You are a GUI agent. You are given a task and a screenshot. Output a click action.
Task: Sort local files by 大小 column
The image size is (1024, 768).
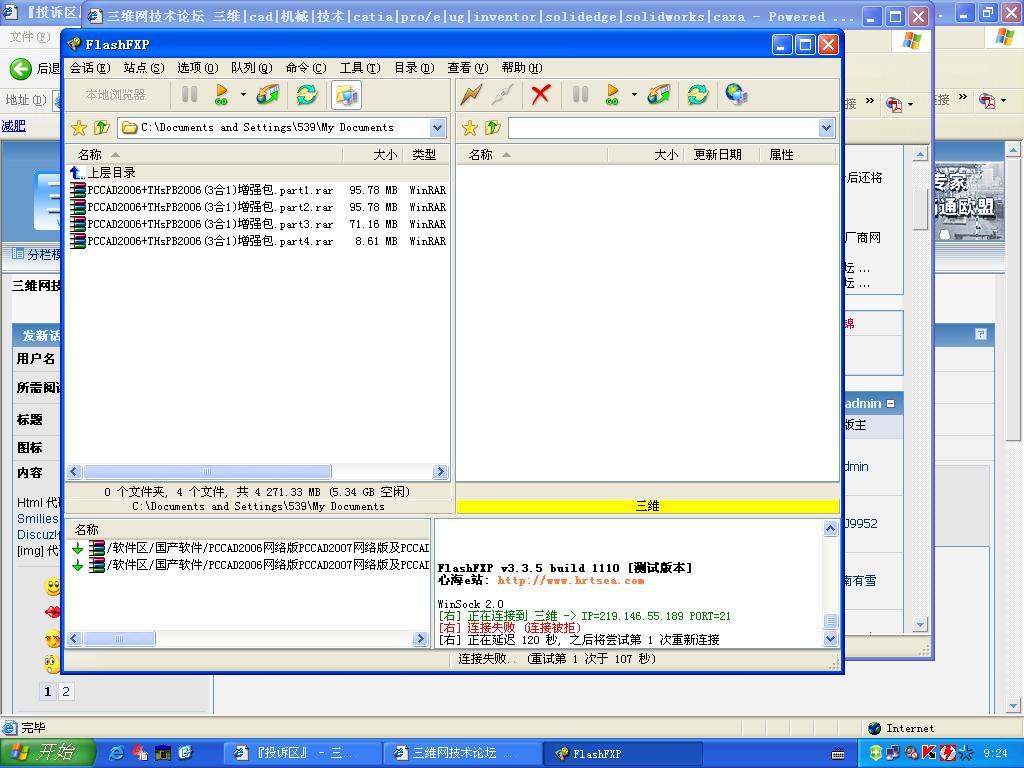tap(372, 155)
